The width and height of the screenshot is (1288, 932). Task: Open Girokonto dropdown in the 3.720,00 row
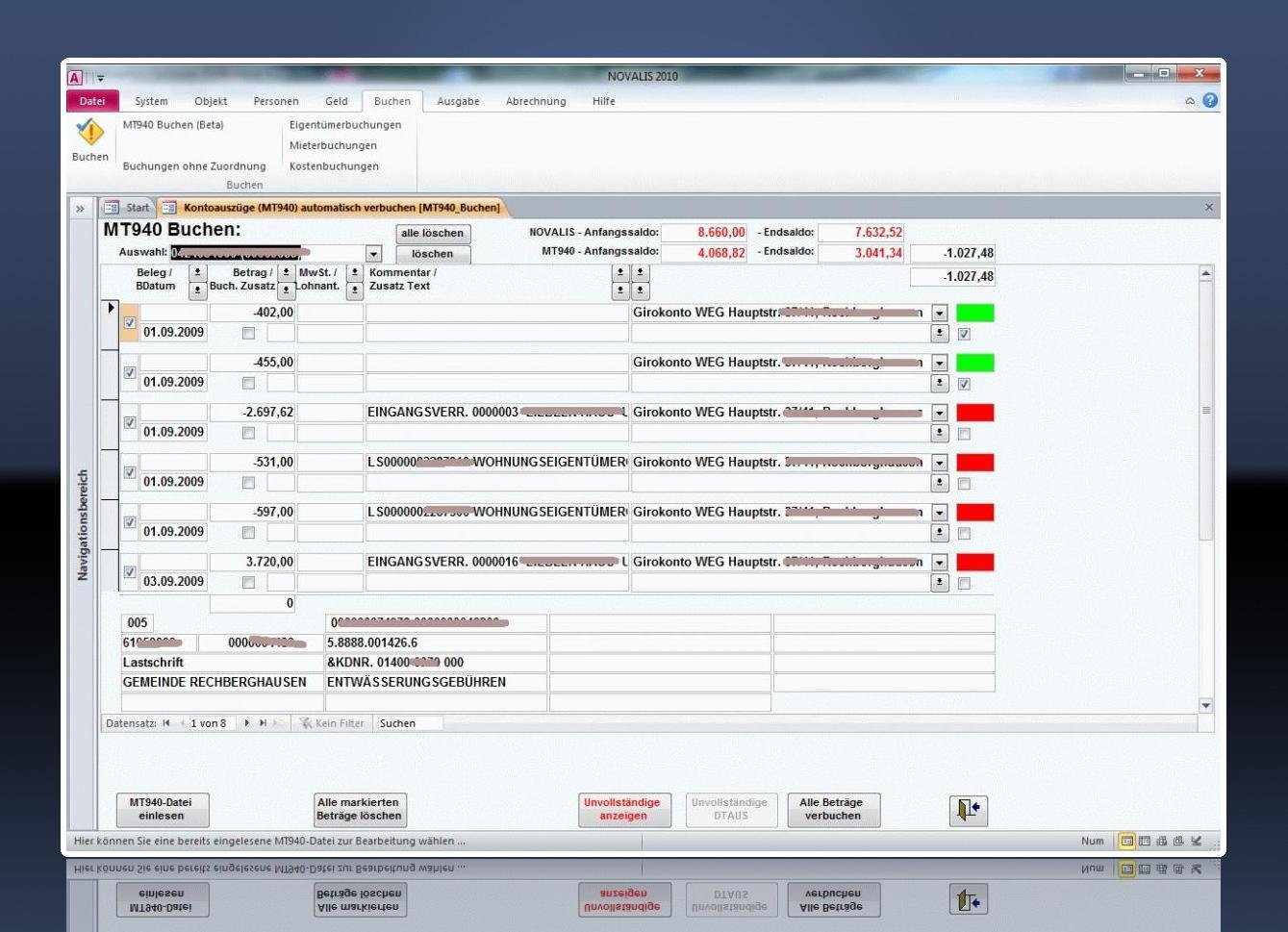pos(940,563)
